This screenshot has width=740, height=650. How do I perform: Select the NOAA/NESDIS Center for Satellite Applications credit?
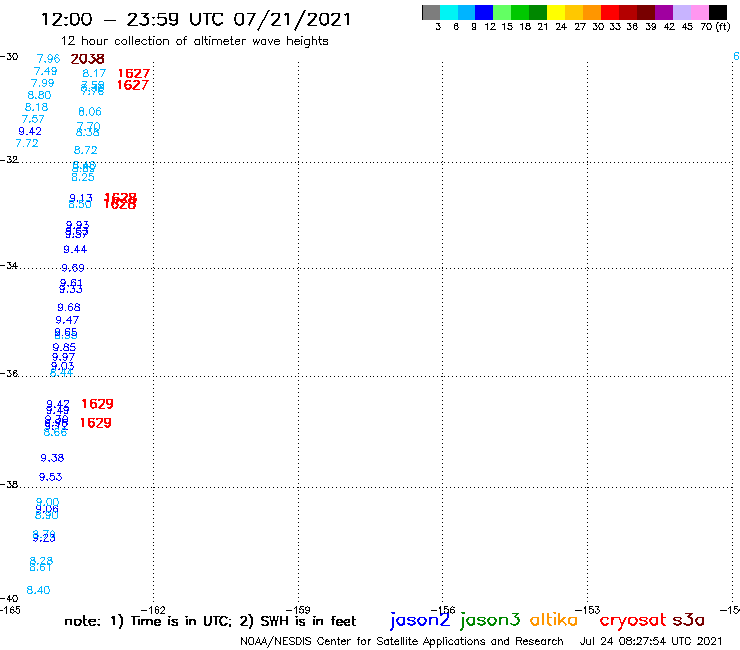[x=402, y=641]
